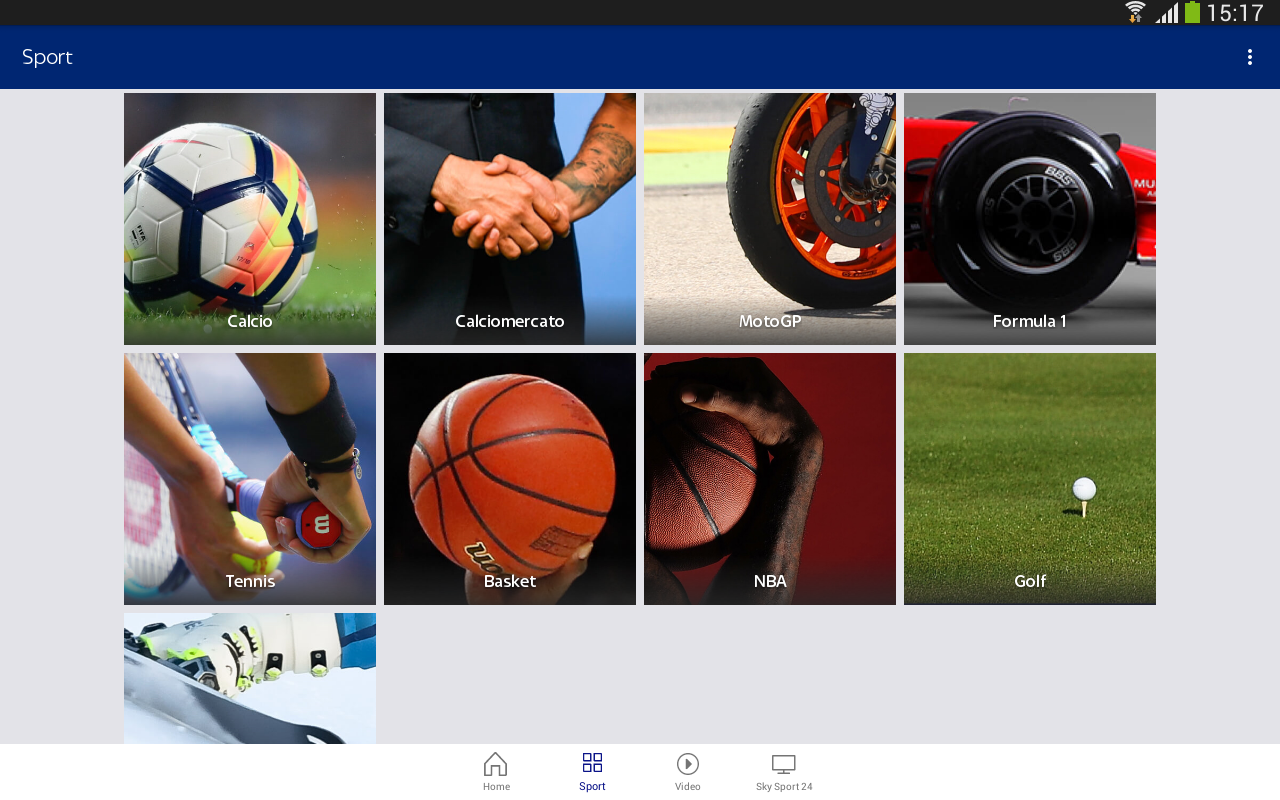The height and width of the screenshot is (800, 1280).
Task: Open the Calcio category tile
Action: pyautogui.click(x=250, y=219)
